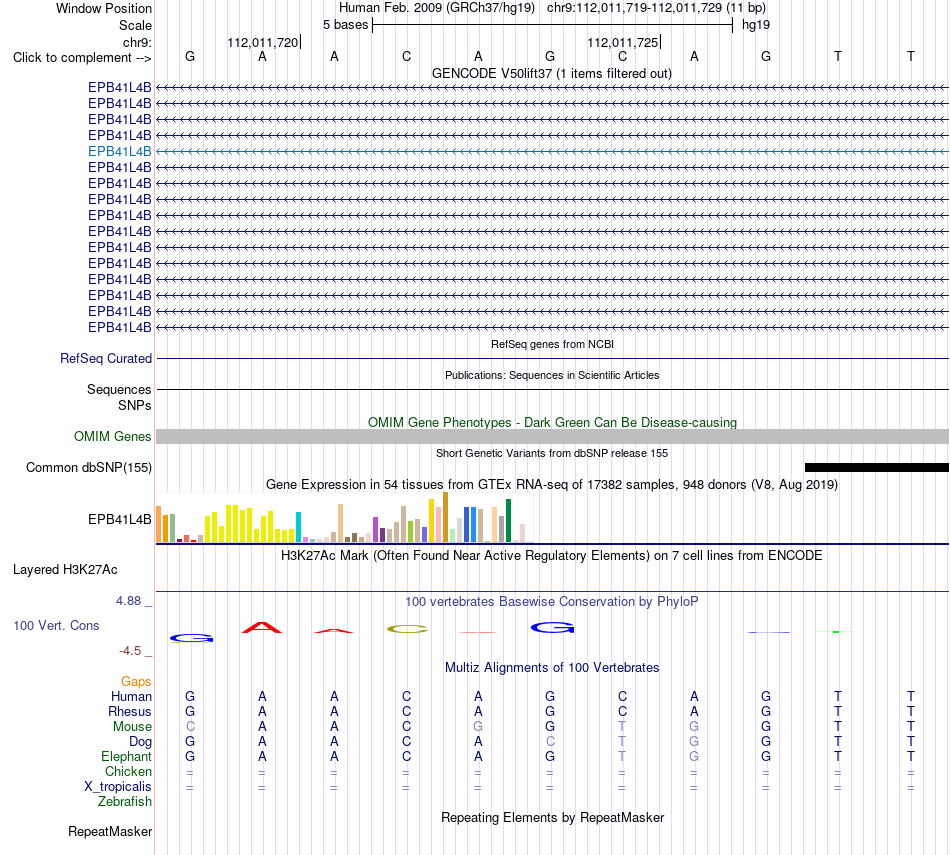Click the 'Mouse' species row label
Viewport: 950px width, 855px height.
[132, 727]
